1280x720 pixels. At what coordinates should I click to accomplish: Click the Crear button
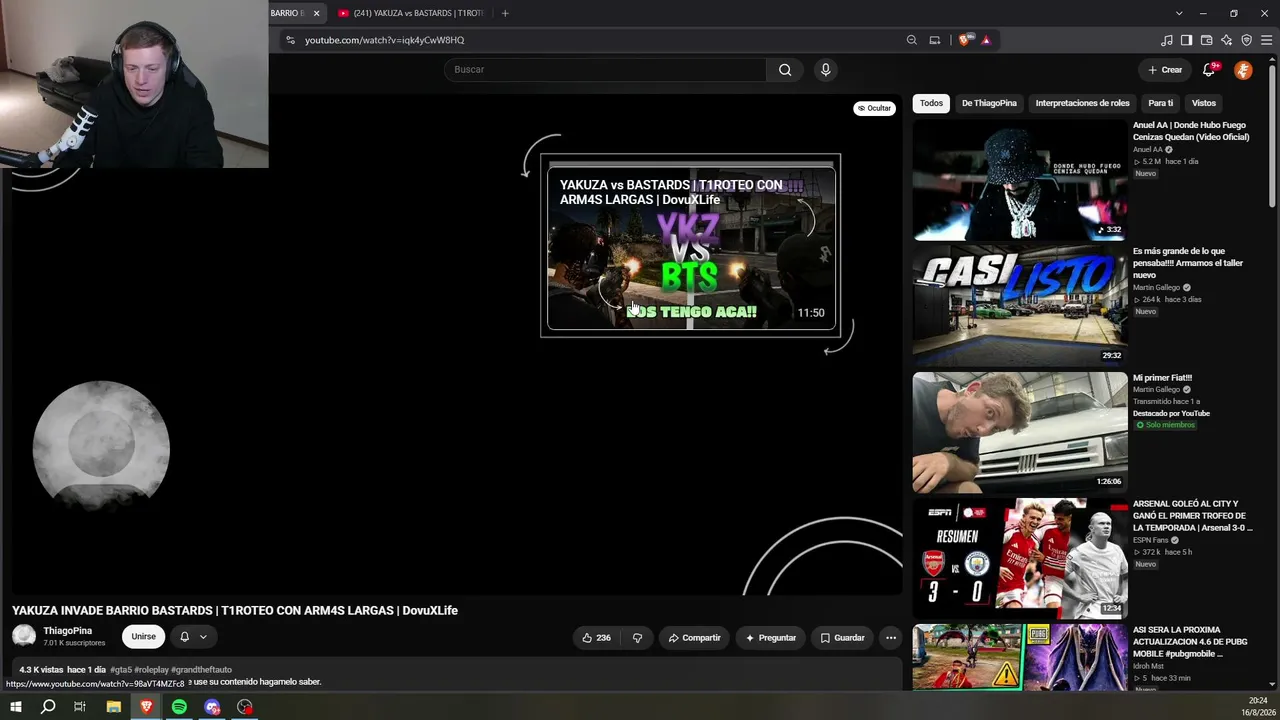[x=1165, y=70]
